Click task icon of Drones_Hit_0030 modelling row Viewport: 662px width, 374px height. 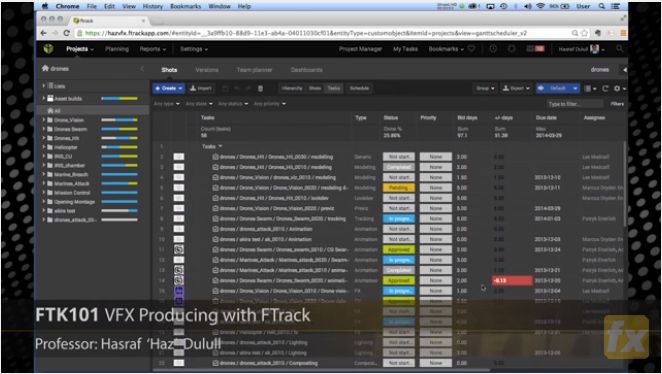215,157
